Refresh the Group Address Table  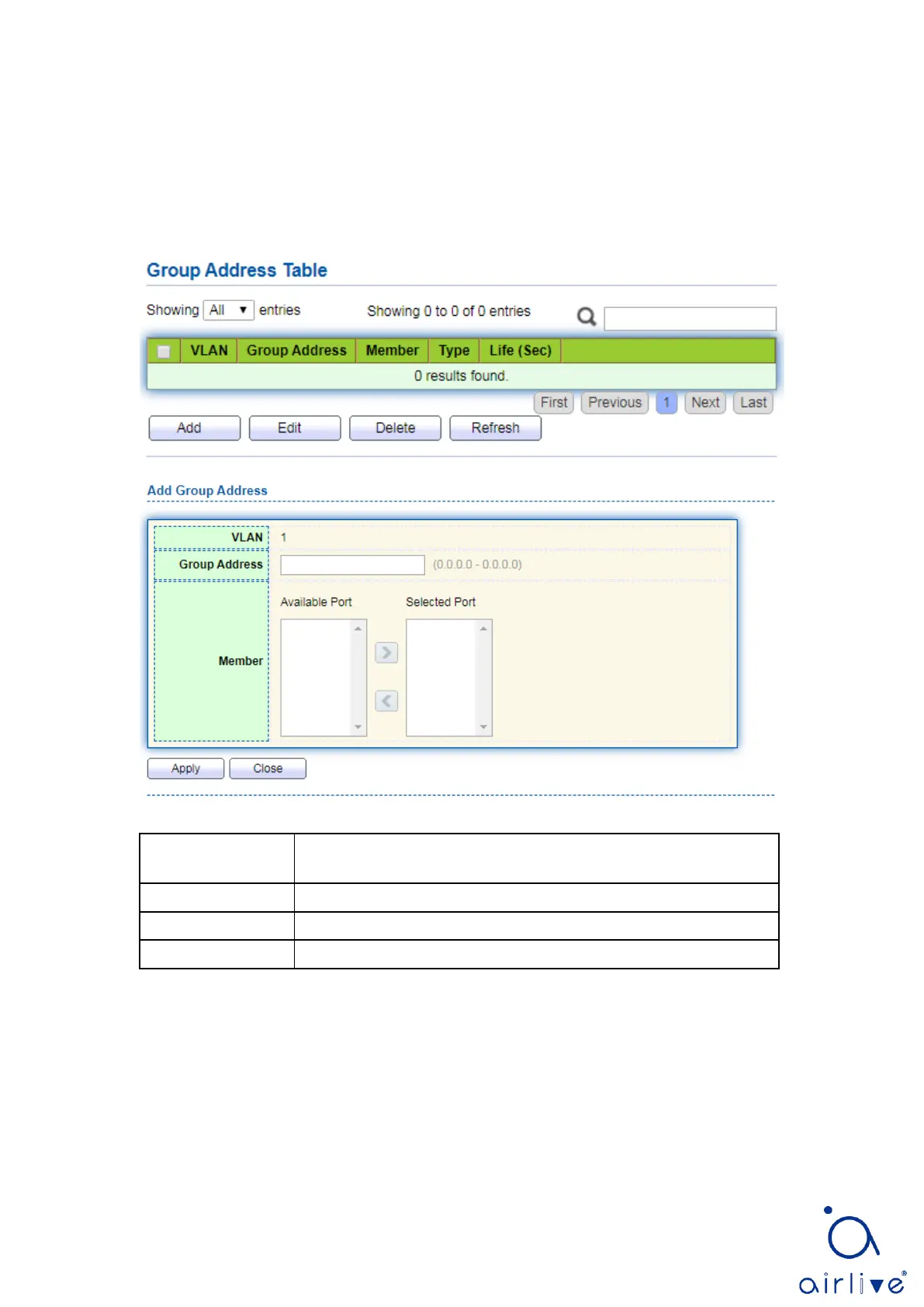pyautogui.click(x=495, y=428)
